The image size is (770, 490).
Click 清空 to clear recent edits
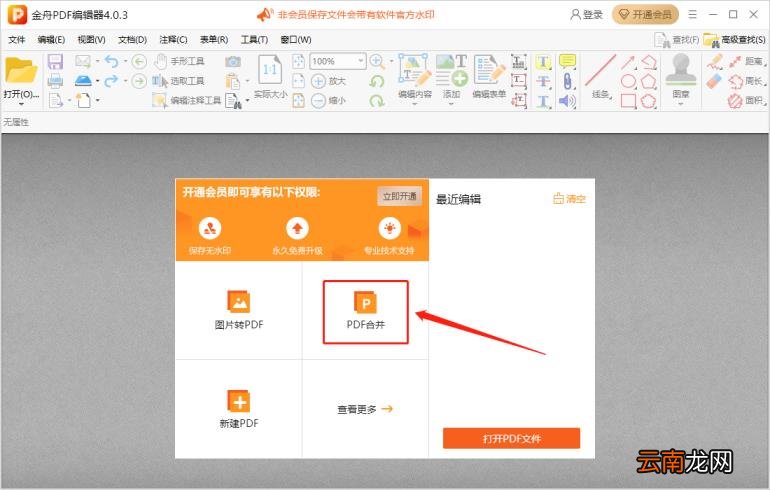pos(570,199)
